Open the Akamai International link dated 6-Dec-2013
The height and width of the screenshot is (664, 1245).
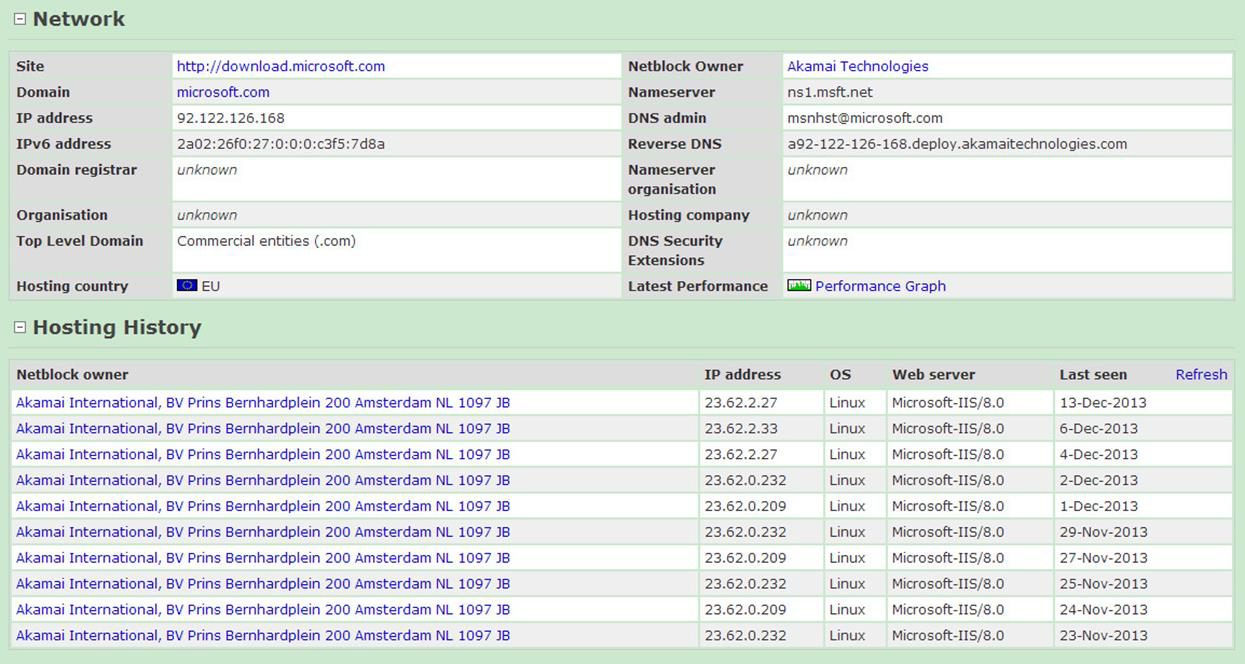[x=263, y=428]
